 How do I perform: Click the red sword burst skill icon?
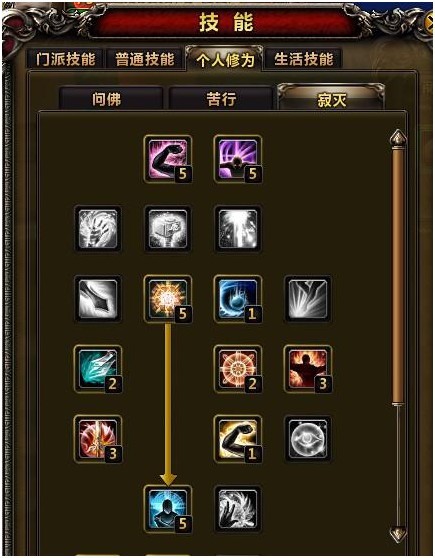pos(98,439)
